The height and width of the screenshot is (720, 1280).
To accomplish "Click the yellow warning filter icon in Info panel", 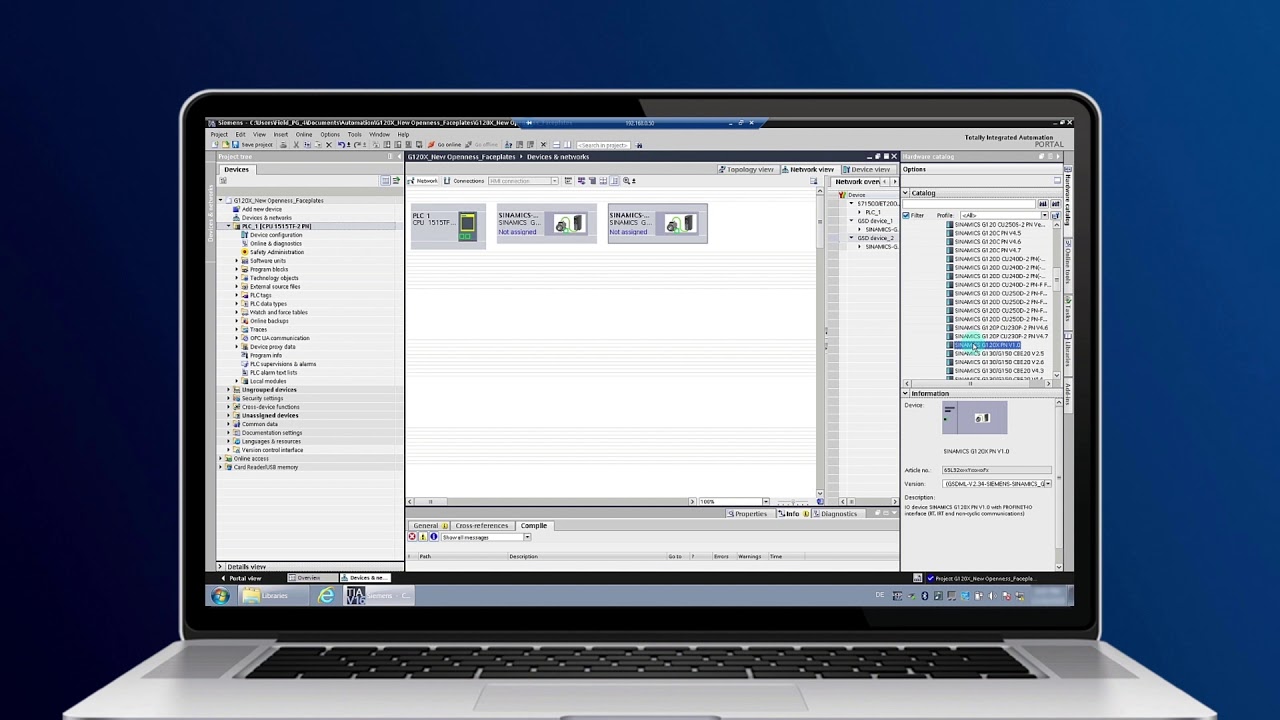I will (x=423, y=537).
